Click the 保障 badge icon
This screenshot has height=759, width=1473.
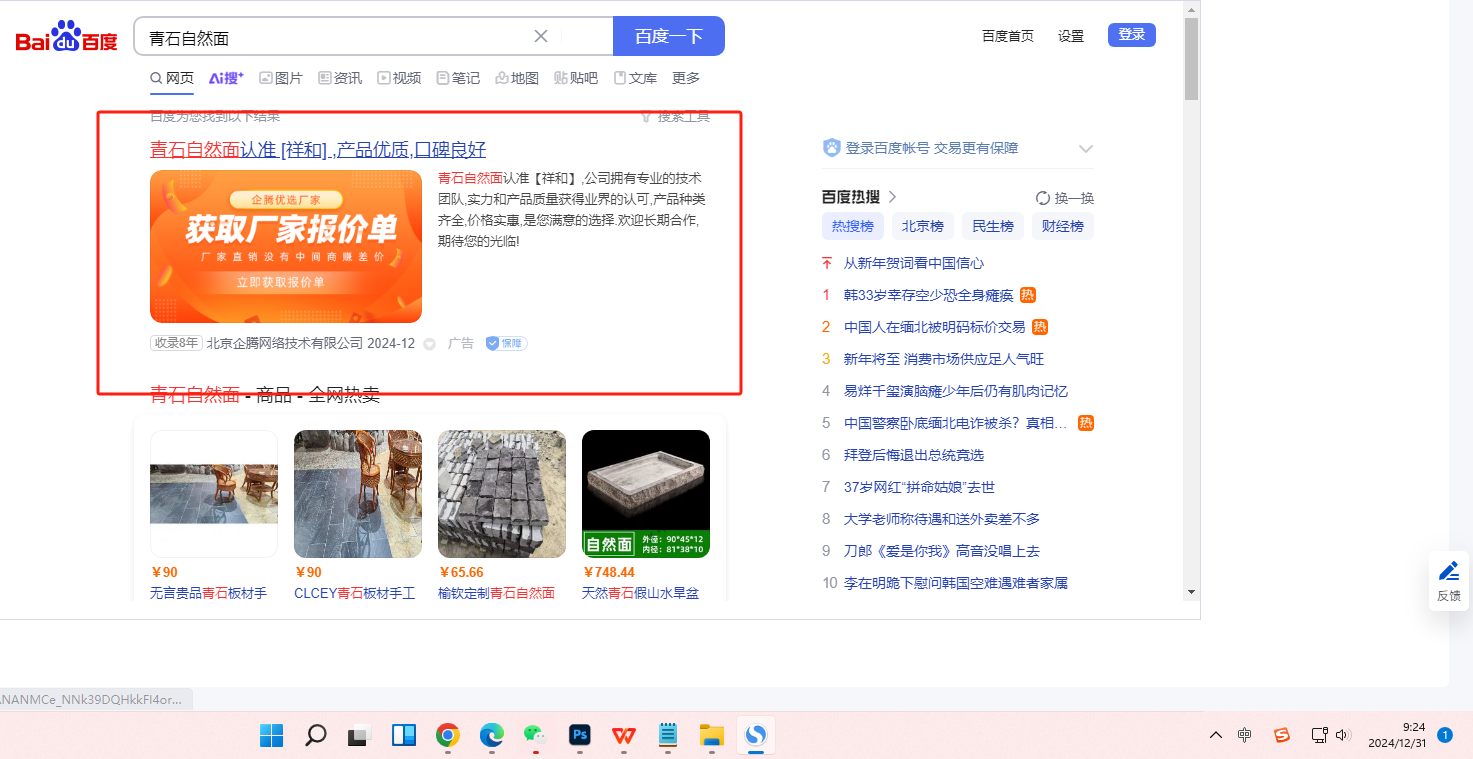tap(506, 343)
